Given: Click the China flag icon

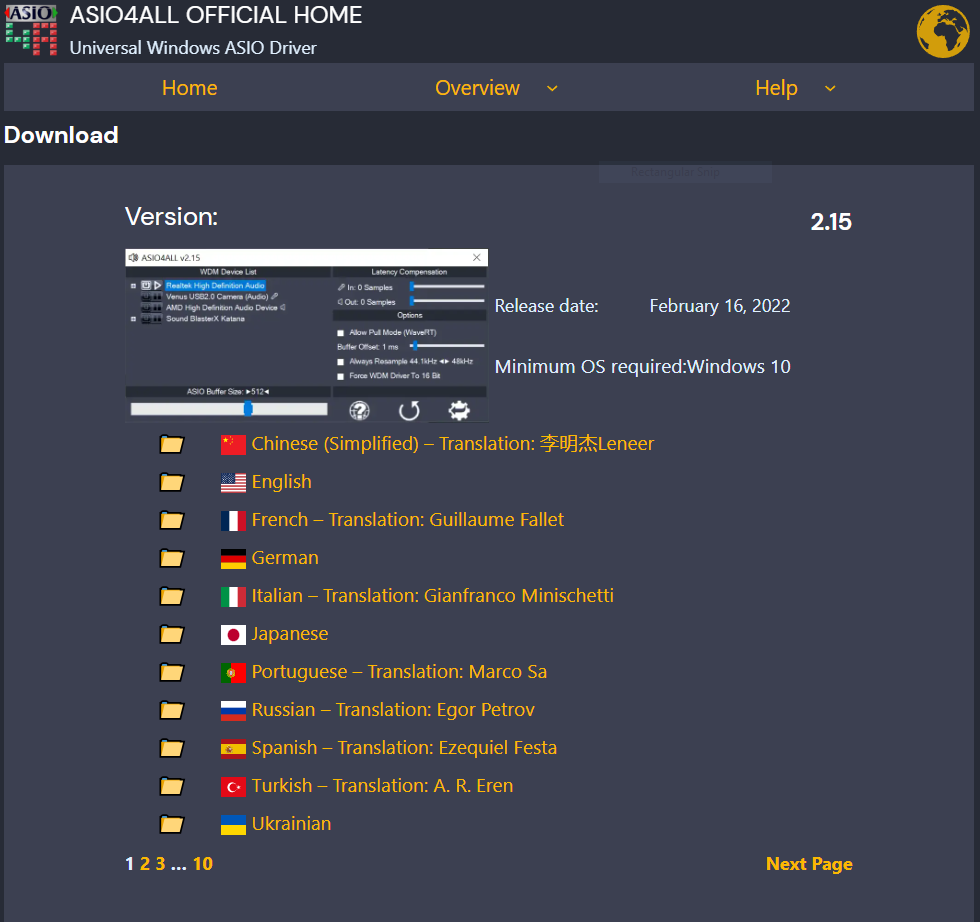Looking at the screenshot, I should click(233, 444).
